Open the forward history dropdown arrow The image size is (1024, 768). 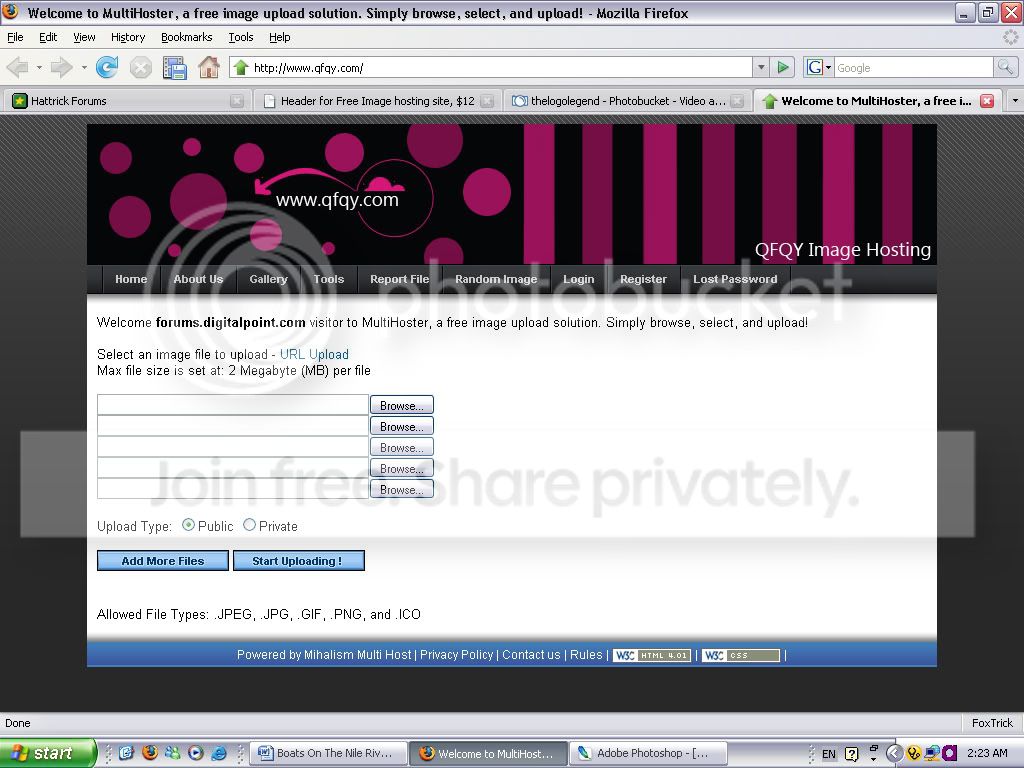pyautogui.click(x=84, y=67)
